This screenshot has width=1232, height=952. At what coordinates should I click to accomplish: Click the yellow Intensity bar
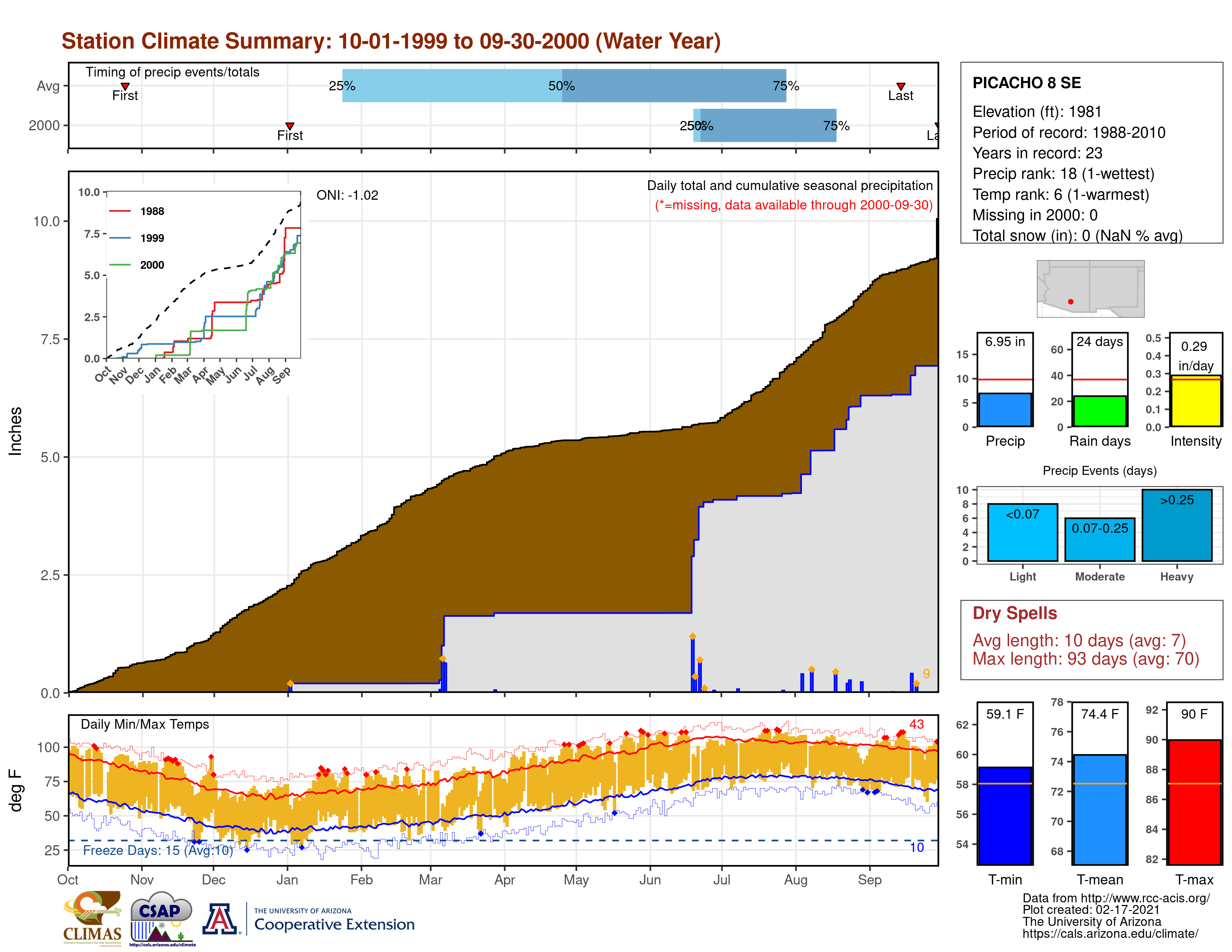pyautogui.click(x=1195, y=401)
